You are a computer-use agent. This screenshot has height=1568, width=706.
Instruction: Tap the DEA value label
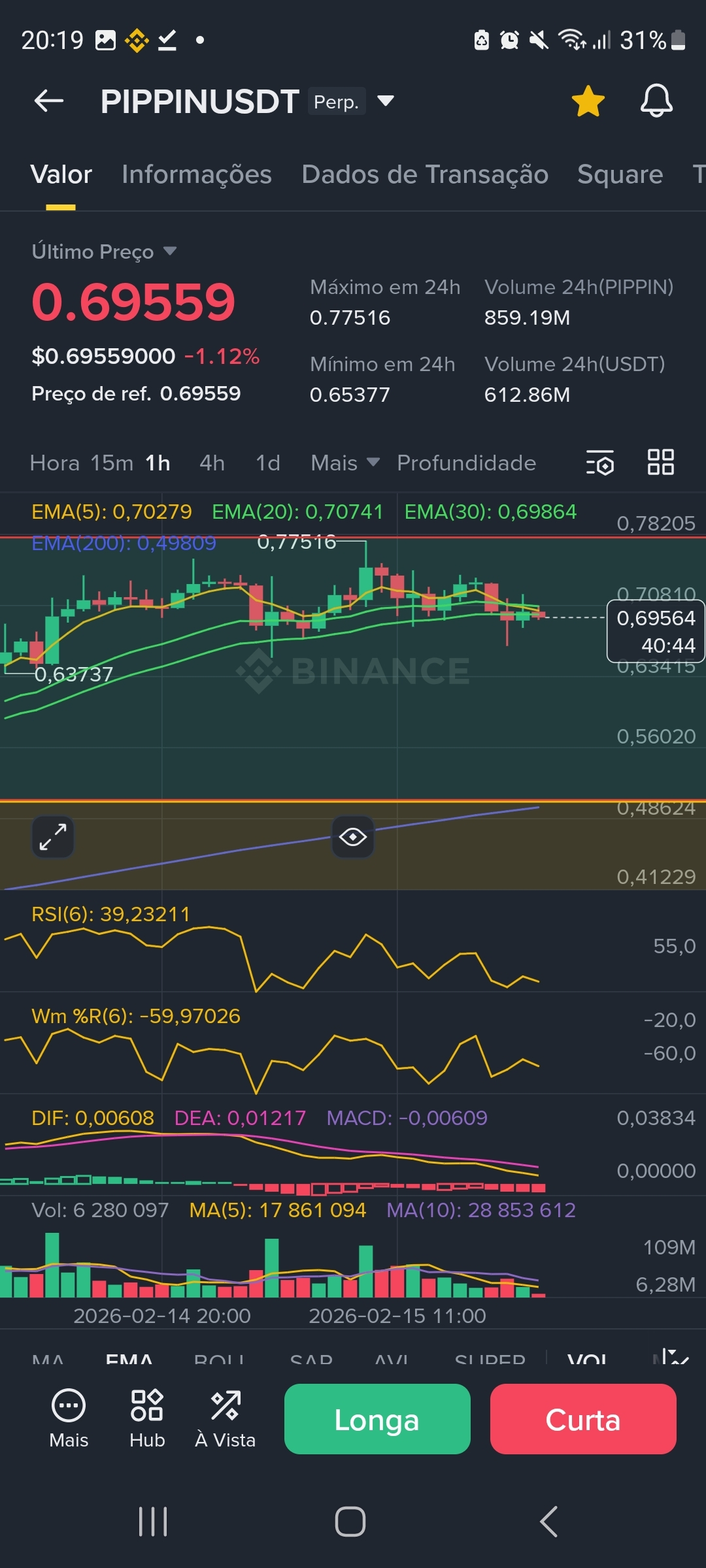(x=240, y=1118)
